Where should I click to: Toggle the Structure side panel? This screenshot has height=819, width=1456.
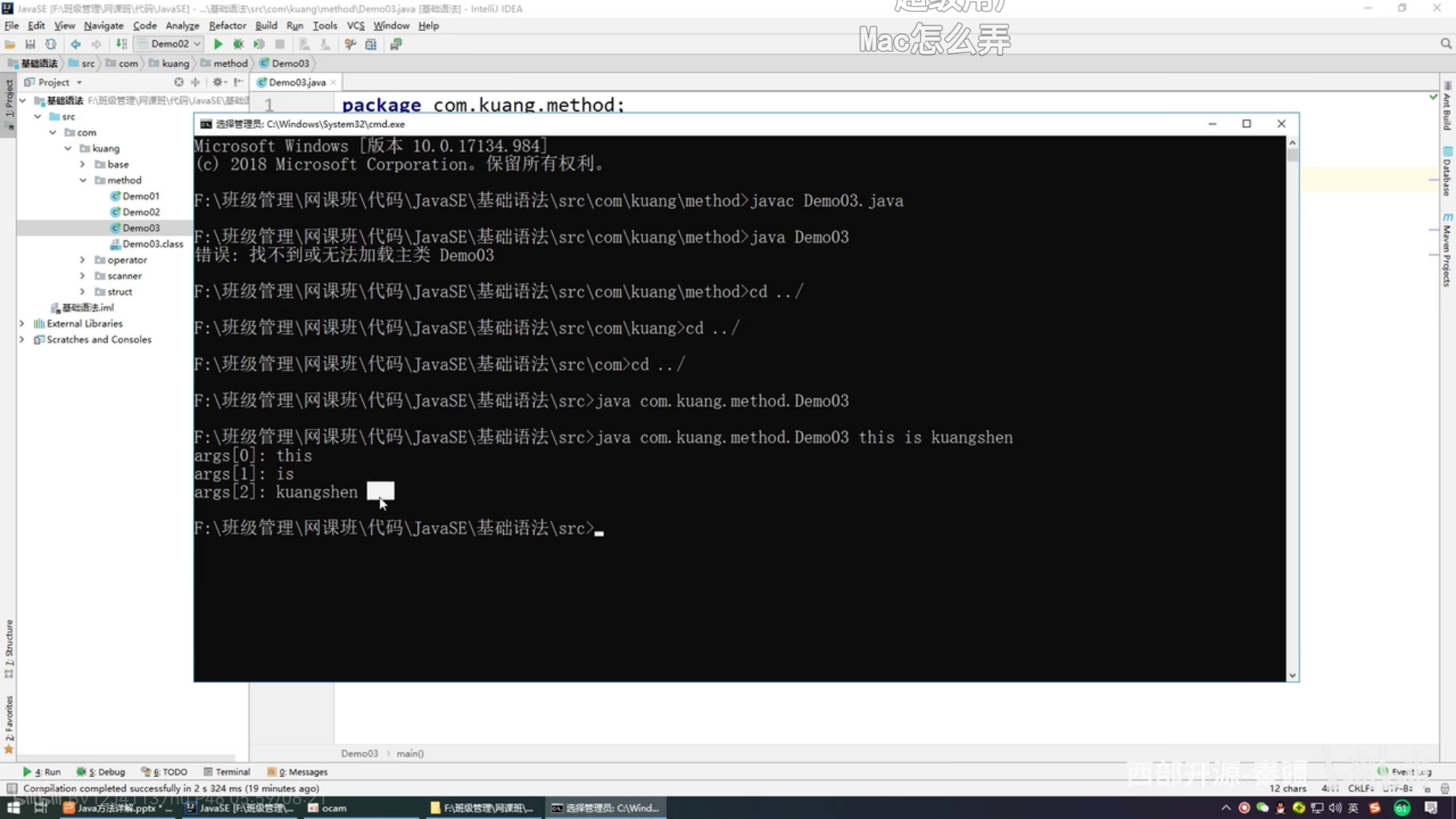[x=9, y=649]
